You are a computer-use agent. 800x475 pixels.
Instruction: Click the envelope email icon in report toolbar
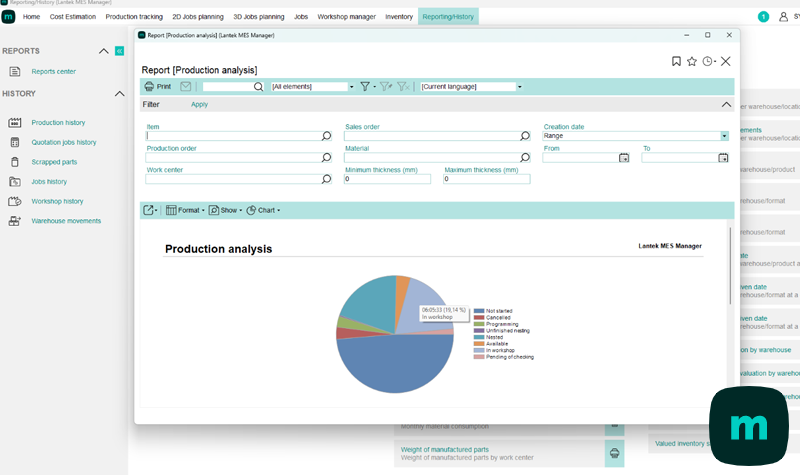click(x=186, y=86)
